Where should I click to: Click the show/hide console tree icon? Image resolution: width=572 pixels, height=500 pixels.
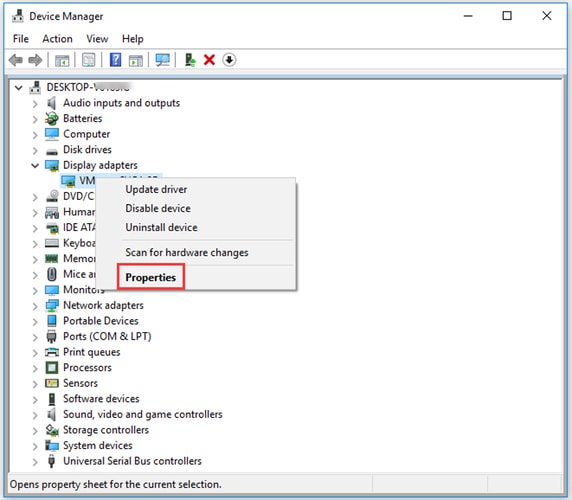[x=62, y=60]
